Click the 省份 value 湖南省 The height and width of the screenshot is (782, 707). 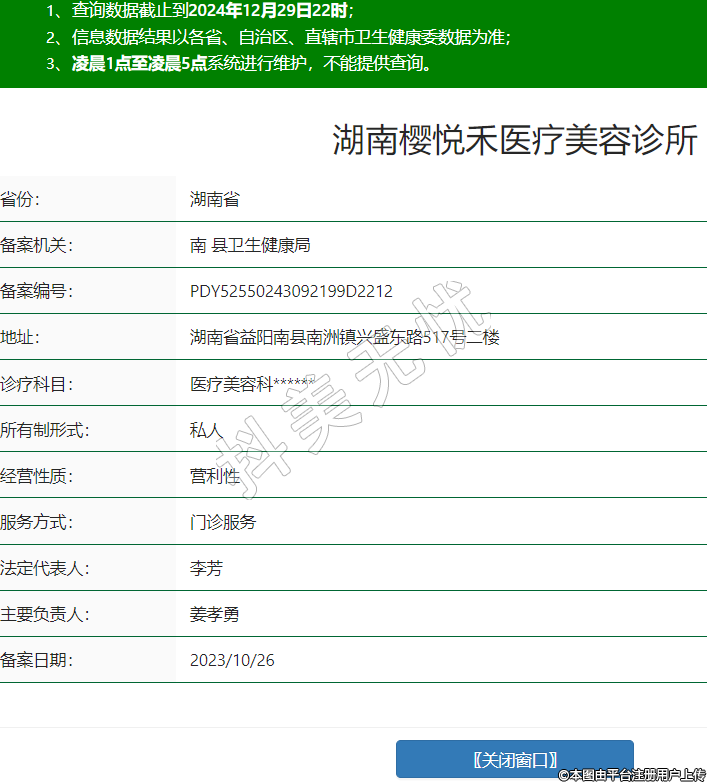pos(214,199)
